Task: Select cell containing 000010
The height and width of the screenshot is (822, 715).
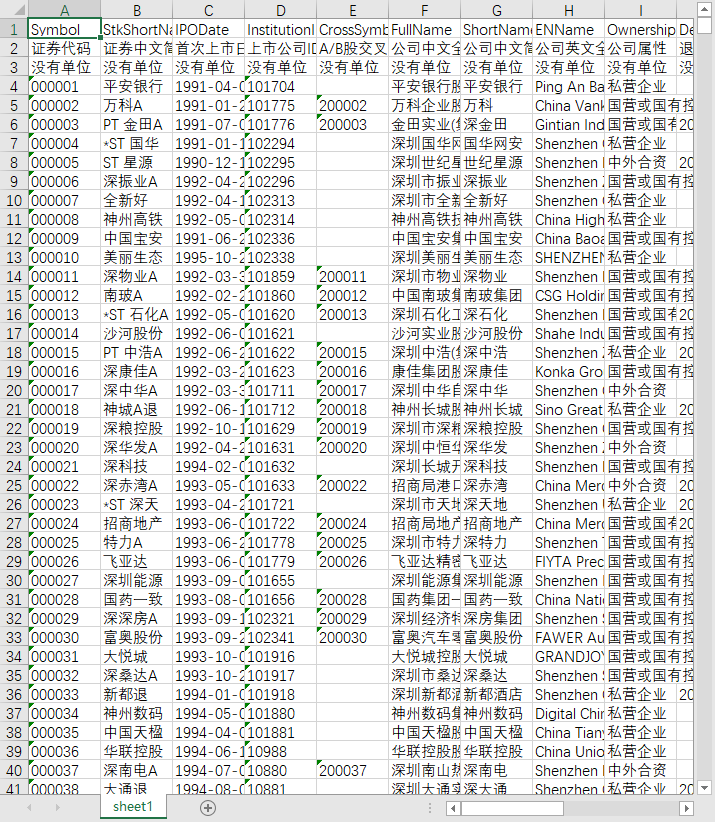Action: pos(64,257)
